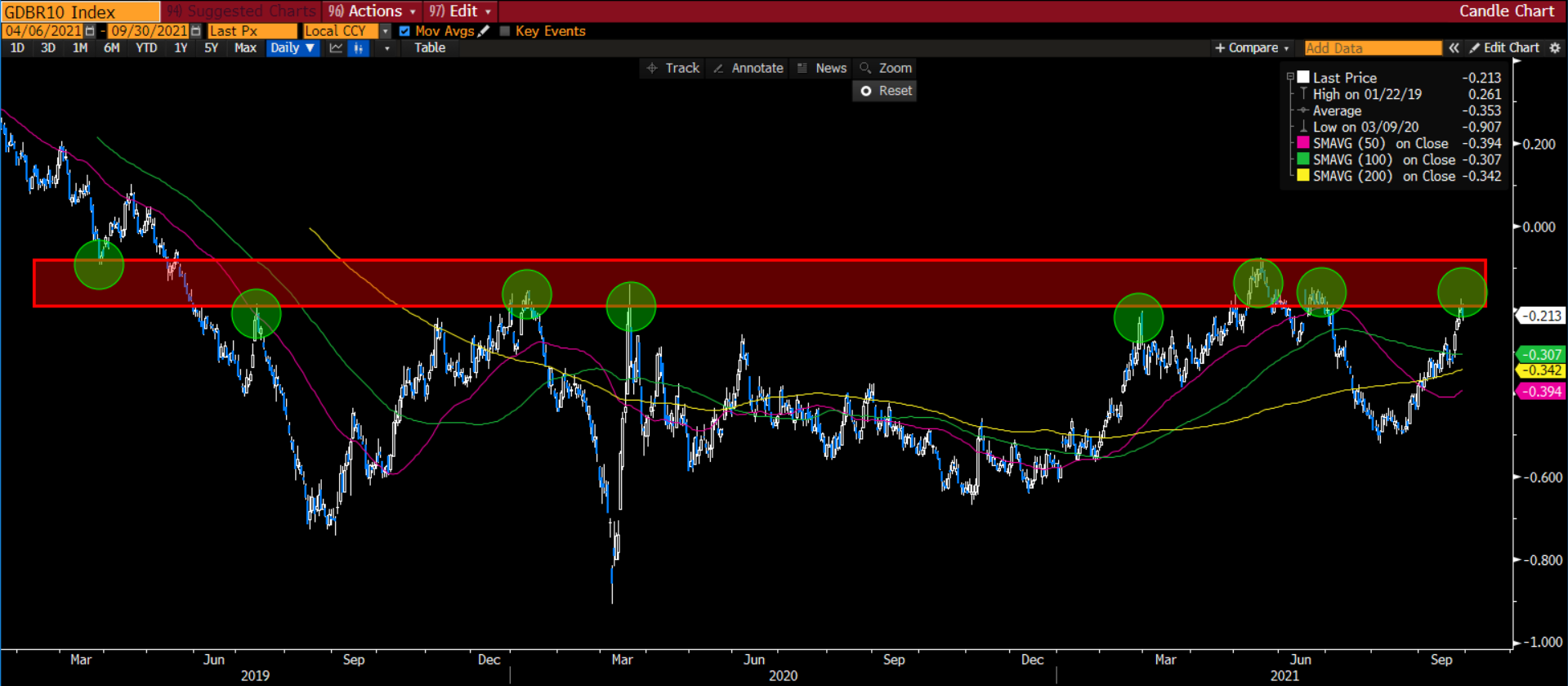Viewport: 1568px width, 686px height.
Task: Select the 3D range tab
Action: 48,48
